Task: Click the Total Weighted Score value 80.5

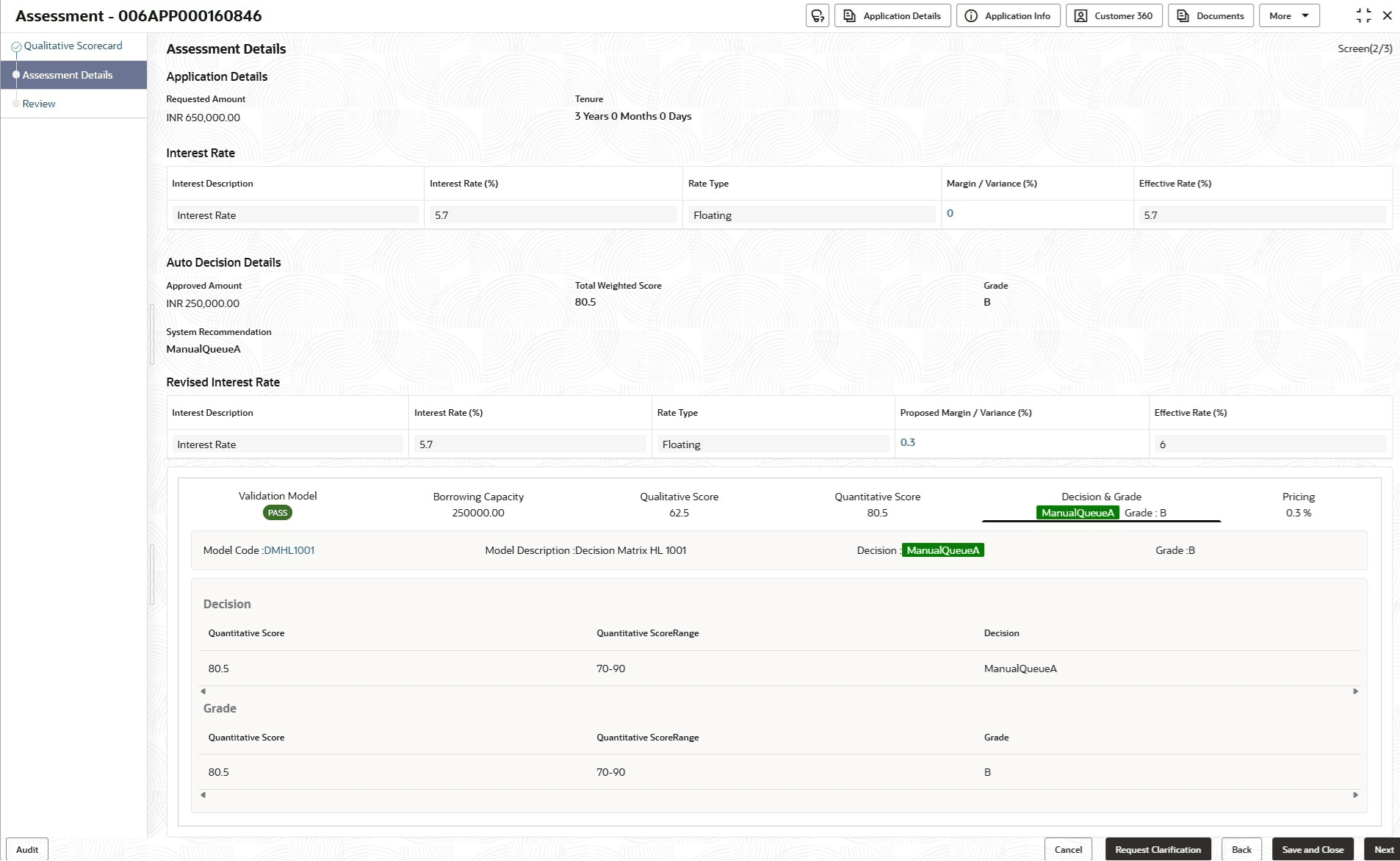Action: click(x=585, y=302)
